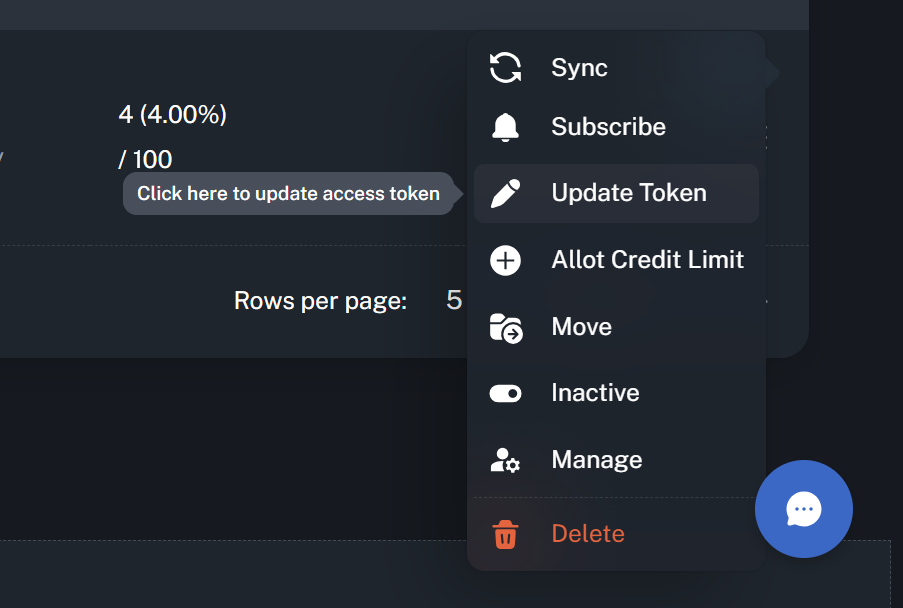Click the 4 (4.00%) usage value
The height and width of the screenshot is (608, 903).
[172, 115]
